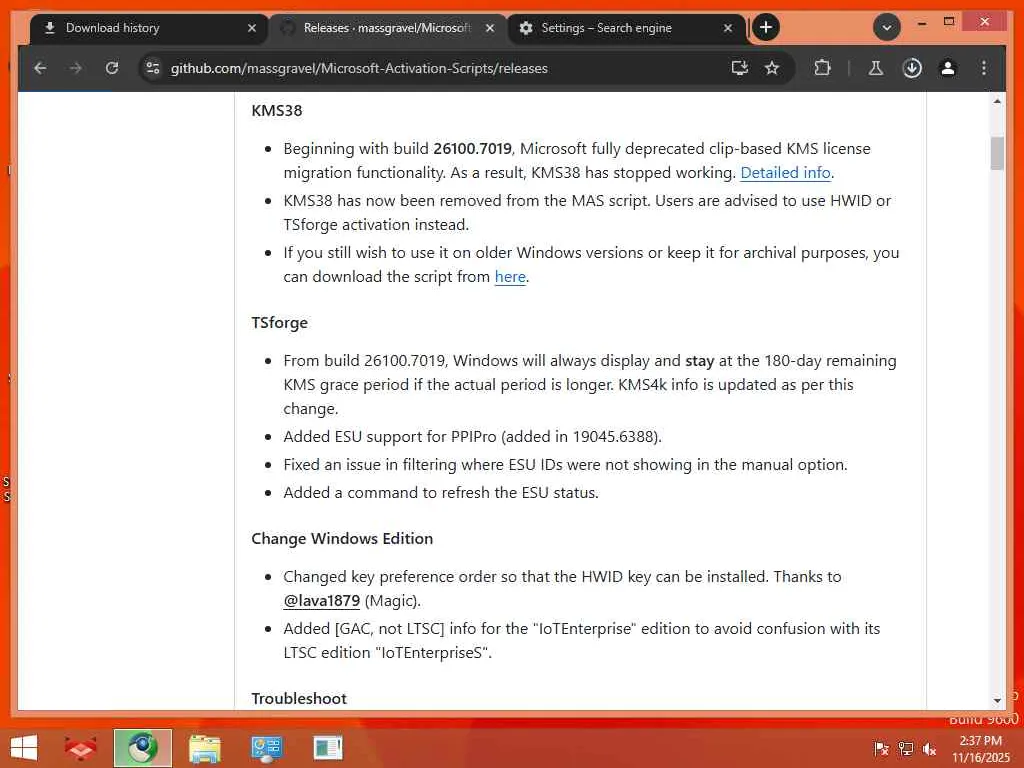The width and height of the screenshot is (1024, 768).
Task: Click 'Added a command to refresh' line
Action: [441, 492]
